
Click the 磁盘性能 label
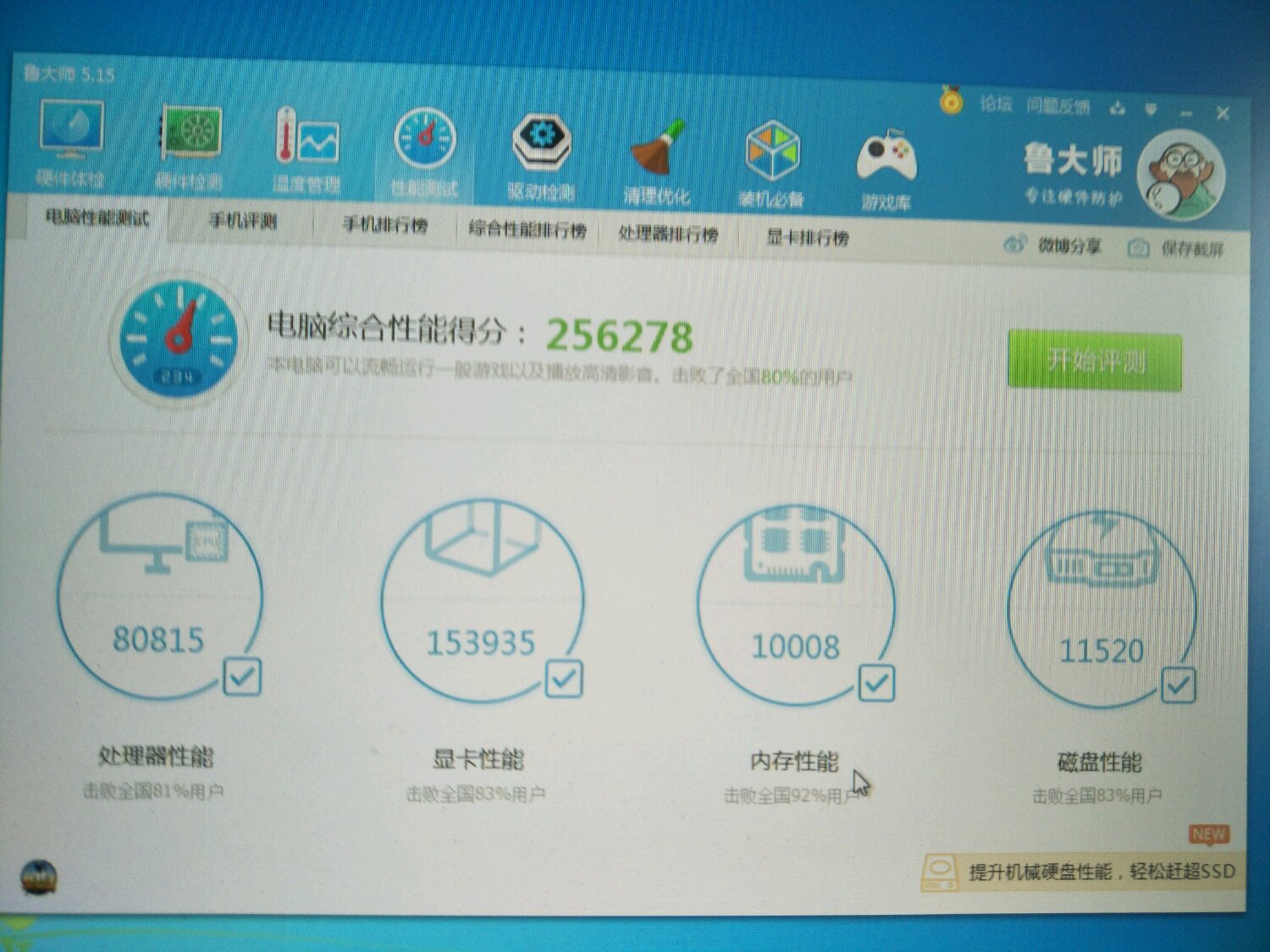pyautogui.click(x=1100, y=762)
